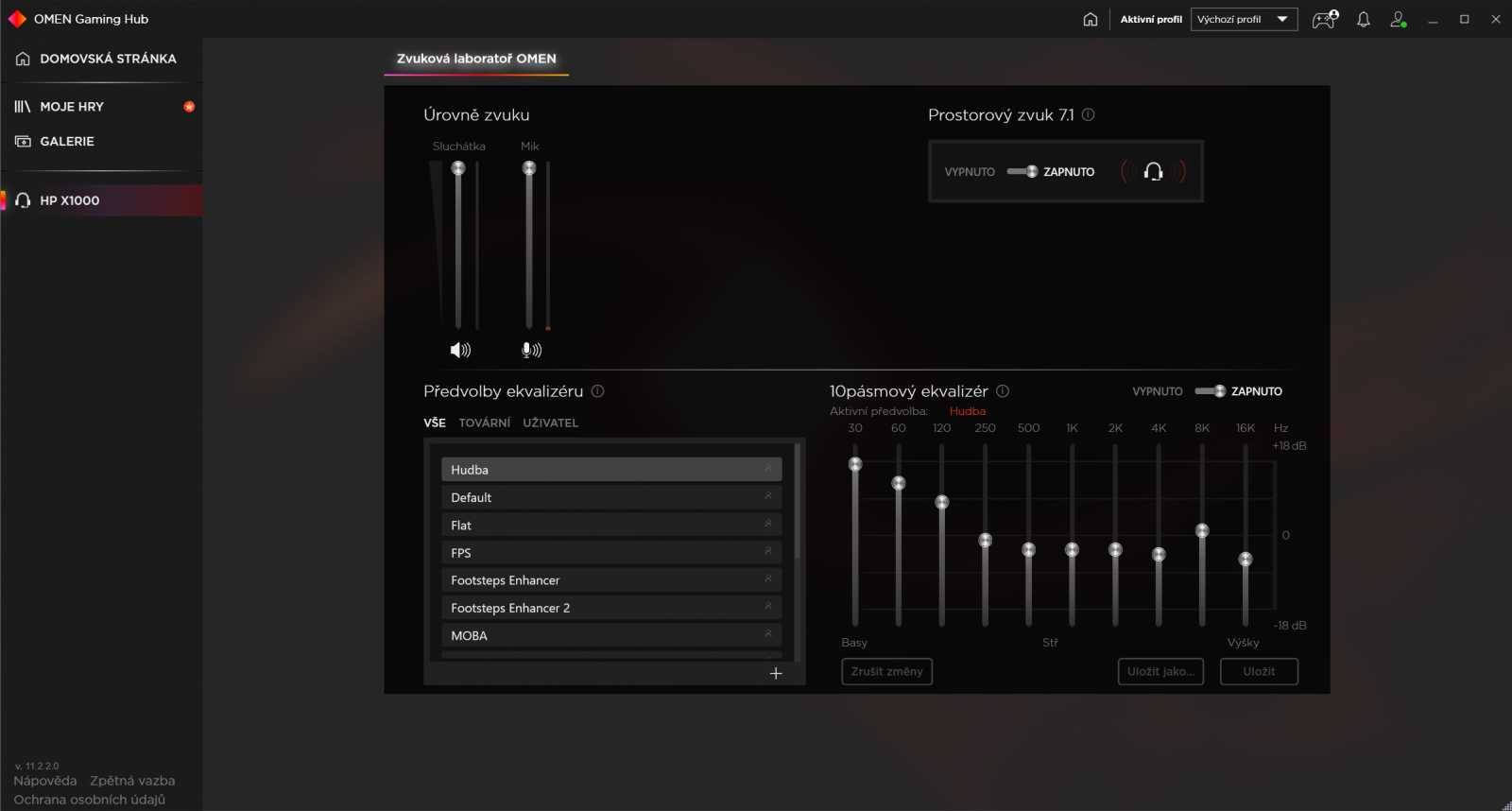Click Zrušit změny button
This screenshot has height=811, width=1512.
pos(886,671)
